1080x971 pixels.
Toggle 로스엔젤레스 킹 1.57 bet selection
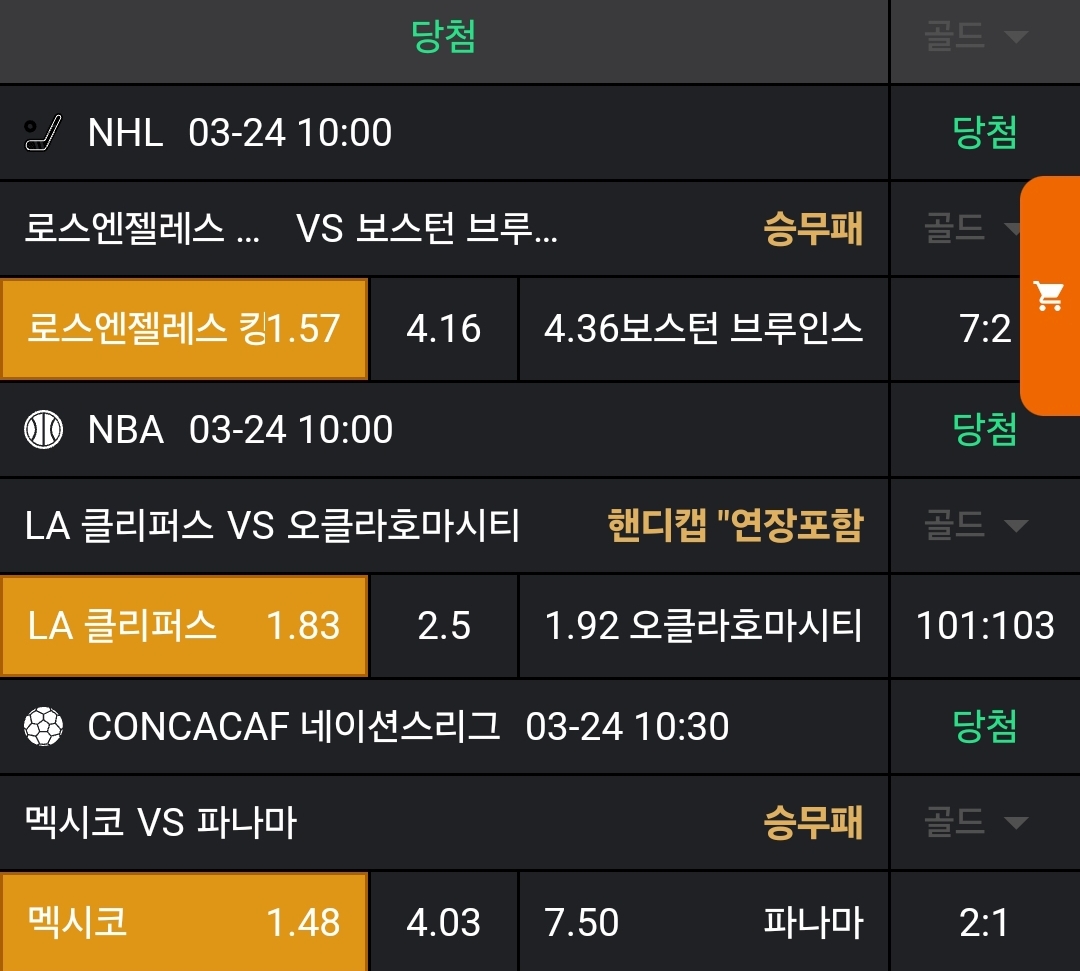tap(185, 329)
